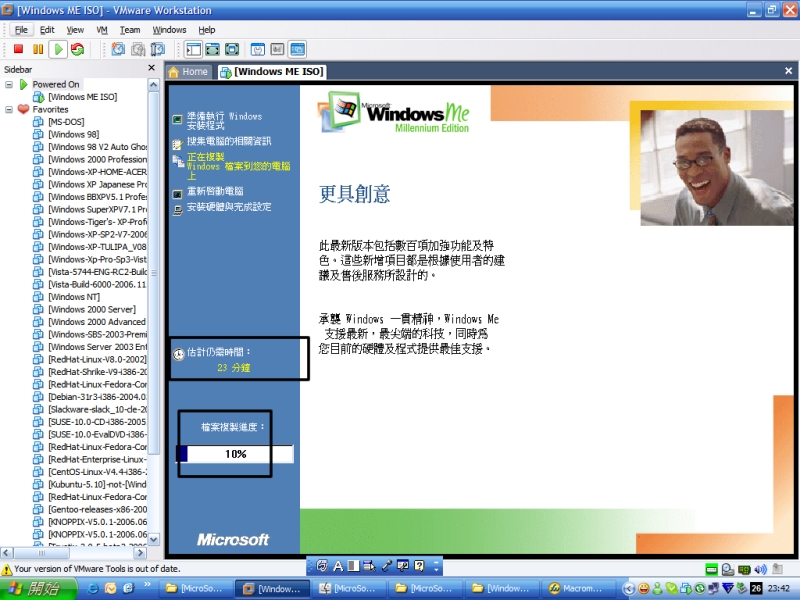Collapse the Powered On tree group
Screen dimensions: 800x600
pos(9,84)
